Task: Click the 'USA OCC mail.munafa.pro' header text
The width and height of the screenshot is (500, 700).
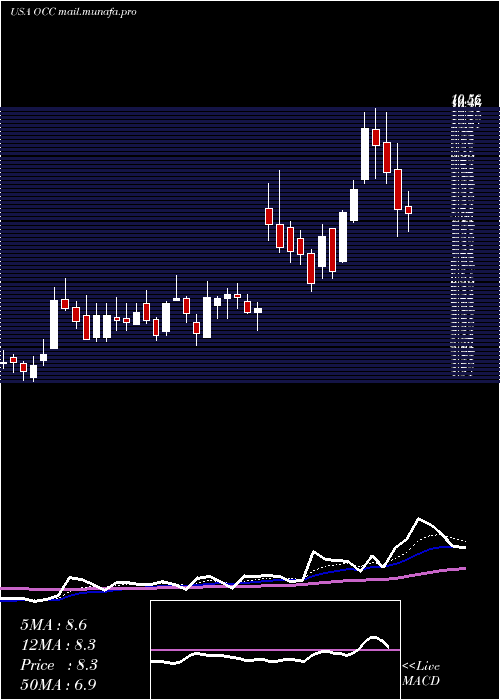Action: pyautogui.click(x=73, y=12)
